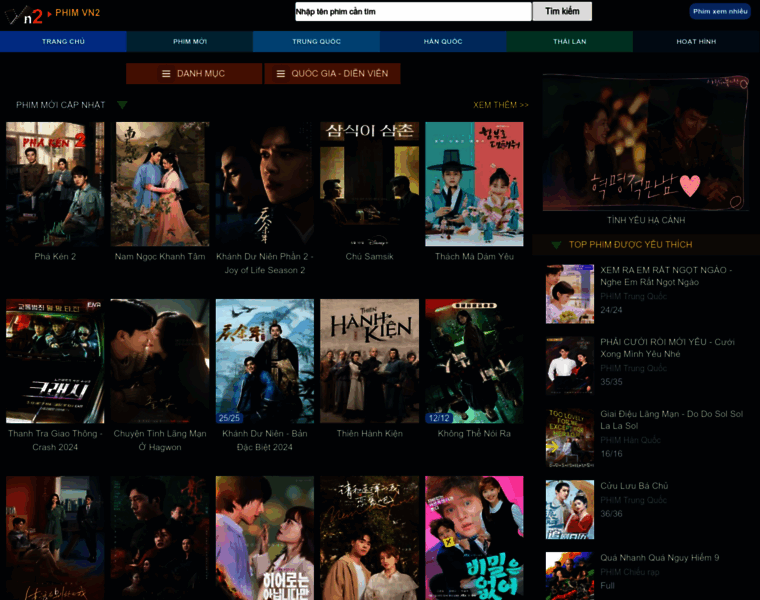Expand the QUỐC GIA - DIỄN VIÊN dropdown
The width and height of the screenshot is (760, 600).
332,74
